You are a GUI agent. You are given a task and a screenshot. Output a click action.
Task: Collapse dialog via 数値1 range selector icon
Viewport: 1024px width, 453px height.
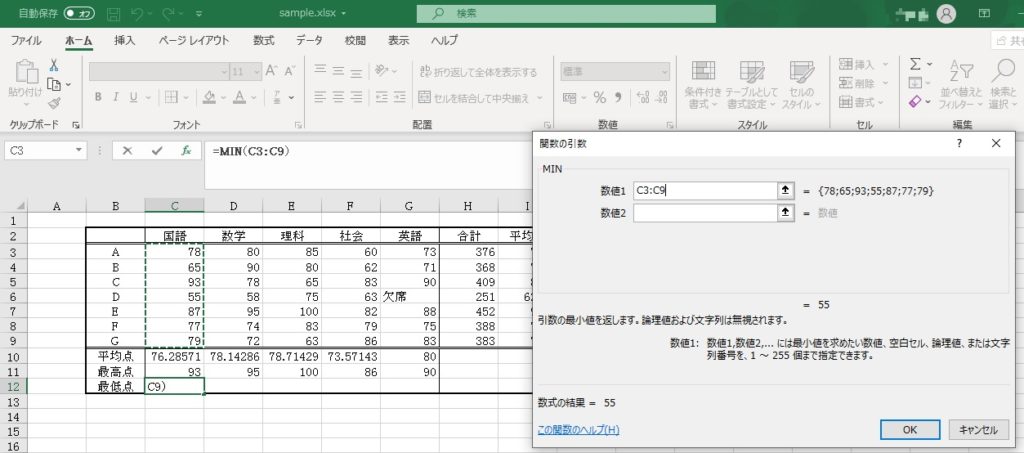click(786, 190)
